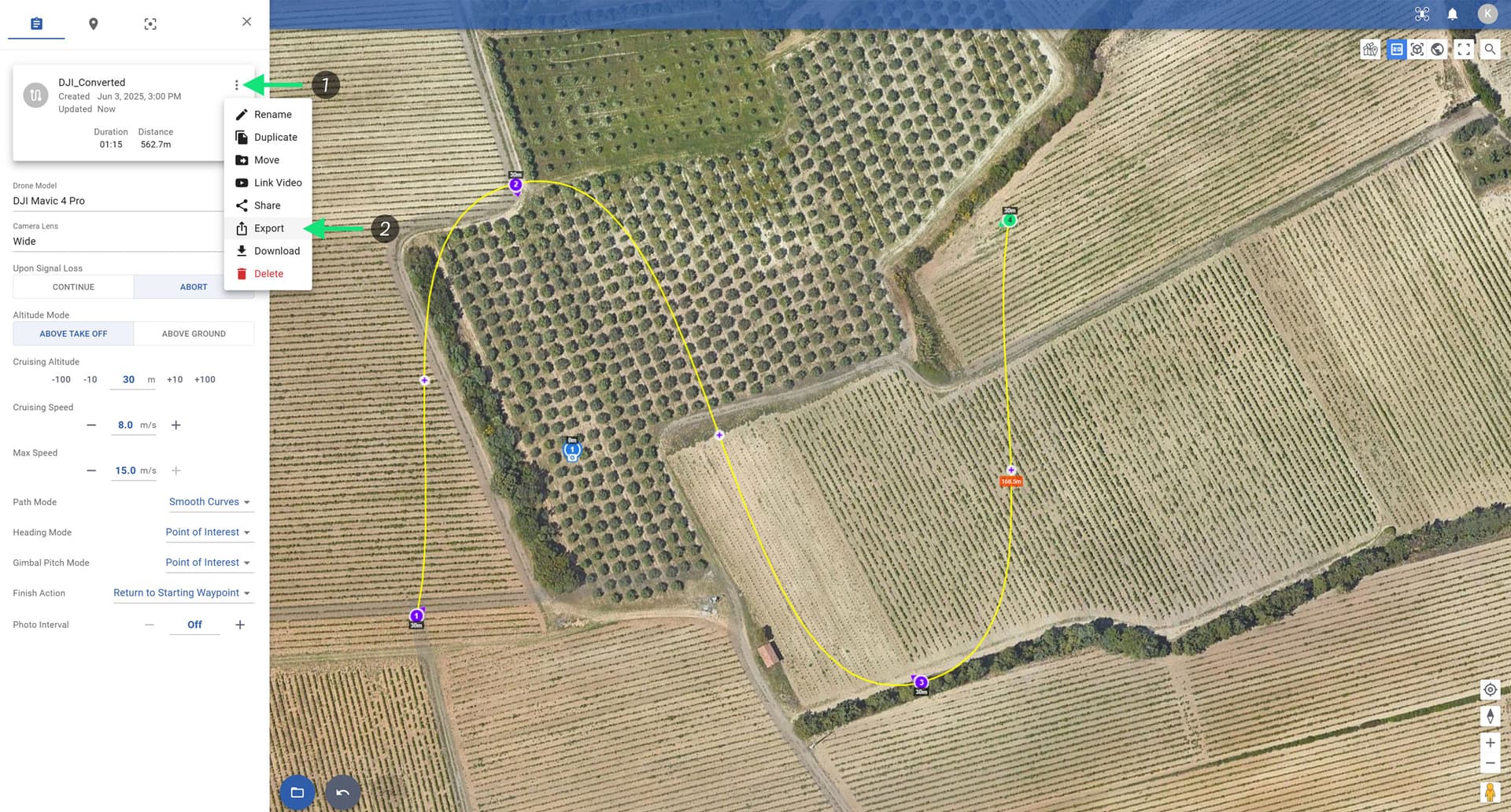This screenshot has width=1511, height=812.
Task: Open the mission three-dot options menu
Action: pyautogui.click(x=236, y=85)
